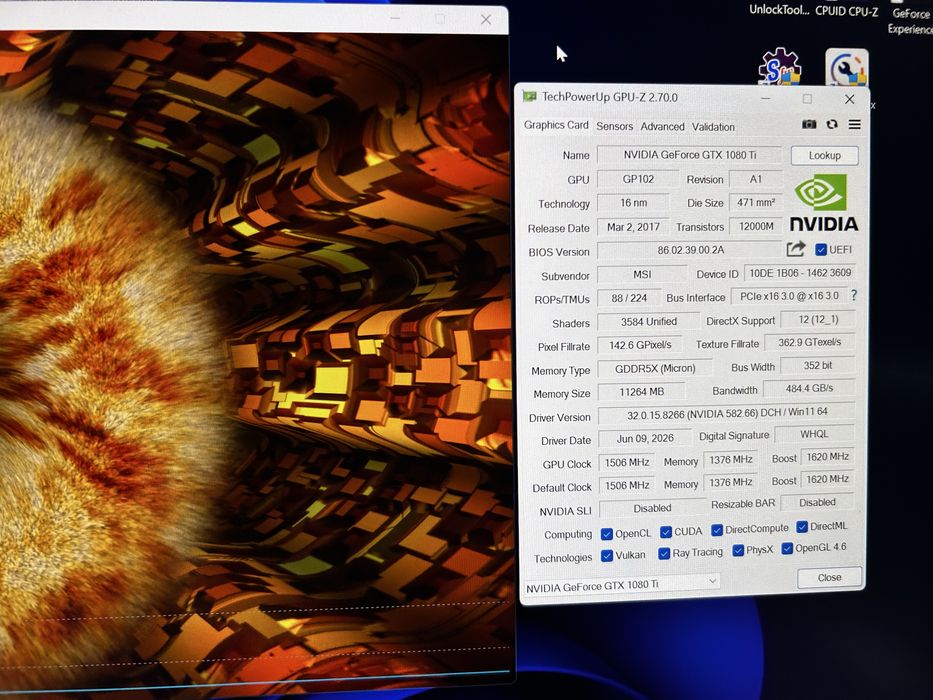The image size is (933, 700).
Task: Click the Bus Width value 352 bit
Action: (818, 365)
